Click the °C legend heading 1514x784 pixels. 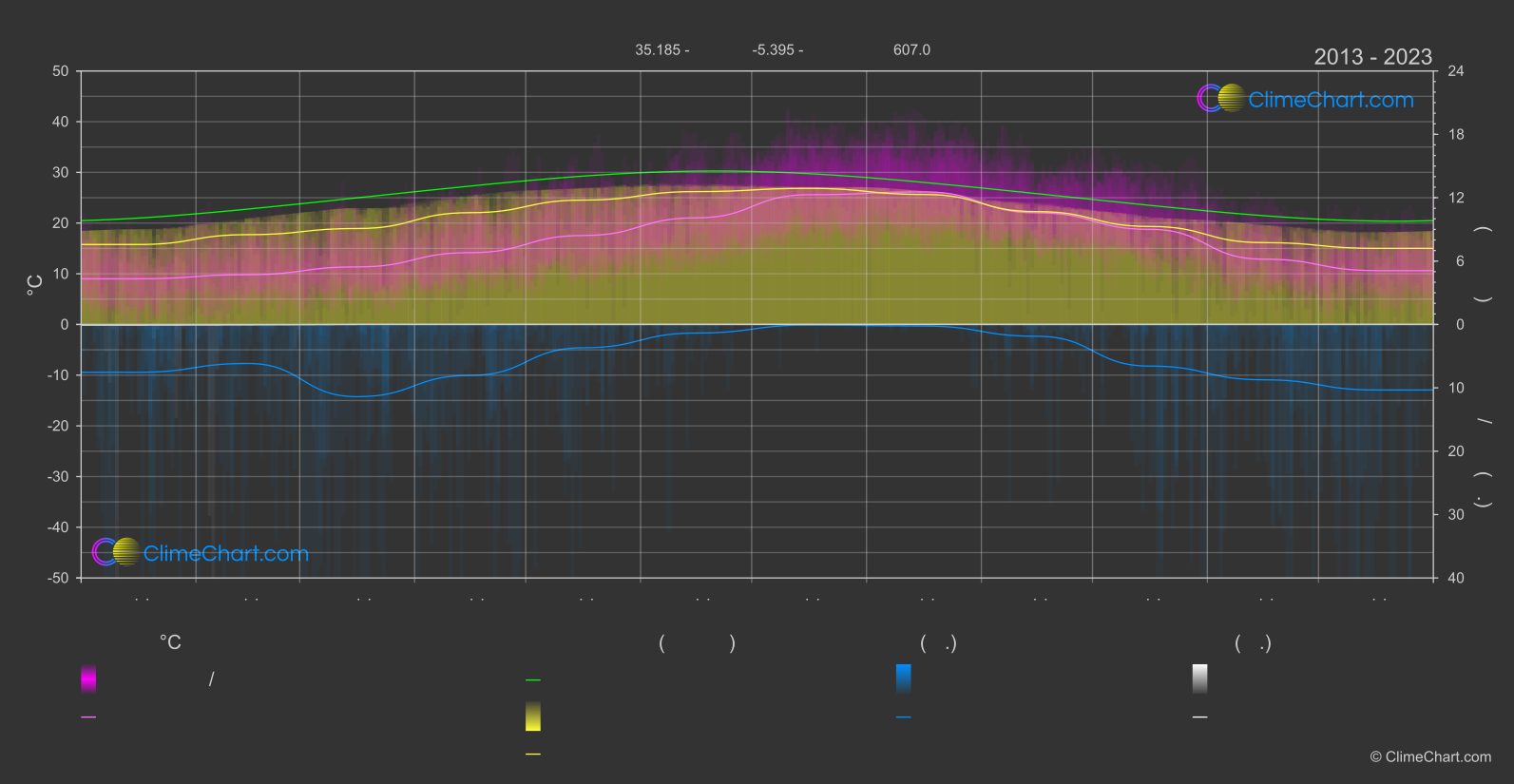(170, 642)
